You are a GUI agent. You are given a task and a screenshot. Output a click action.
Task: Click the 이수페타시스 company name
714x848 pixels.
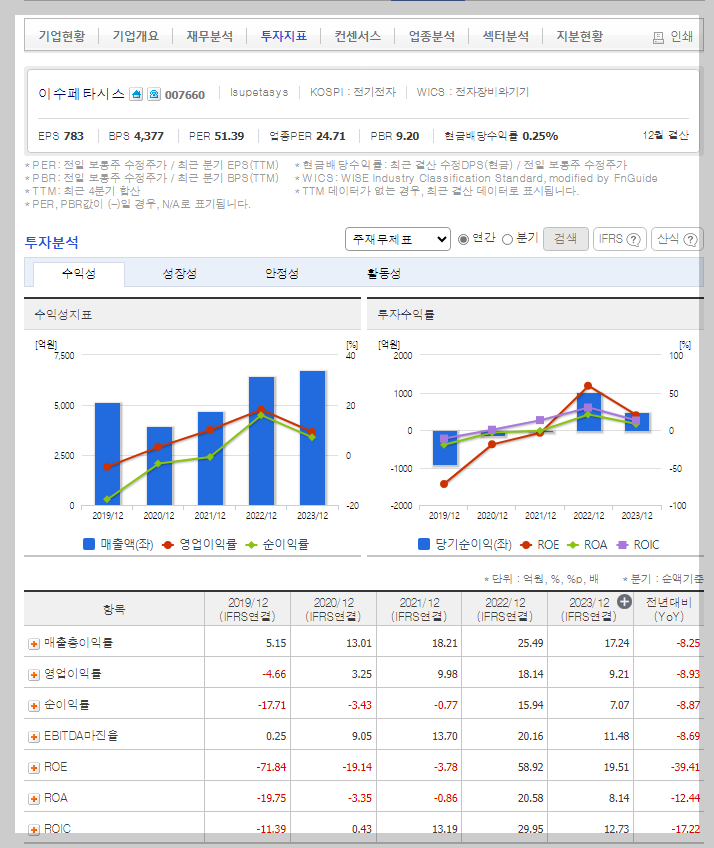[x=81, y=94]
